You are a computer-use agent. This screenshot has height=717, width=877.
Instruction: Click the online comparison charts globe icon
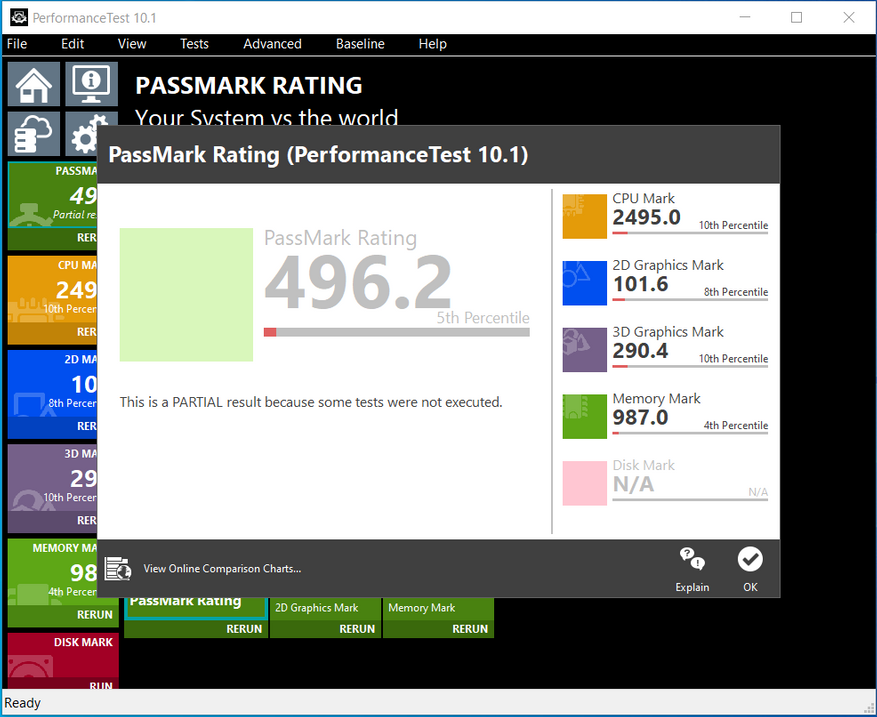(118, 569)
